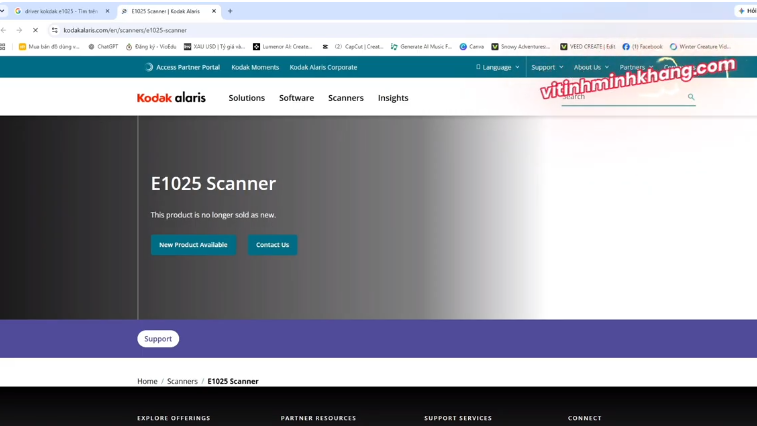
Task: Open the ChatGPT bookmark
Action: tap(103, 47)
